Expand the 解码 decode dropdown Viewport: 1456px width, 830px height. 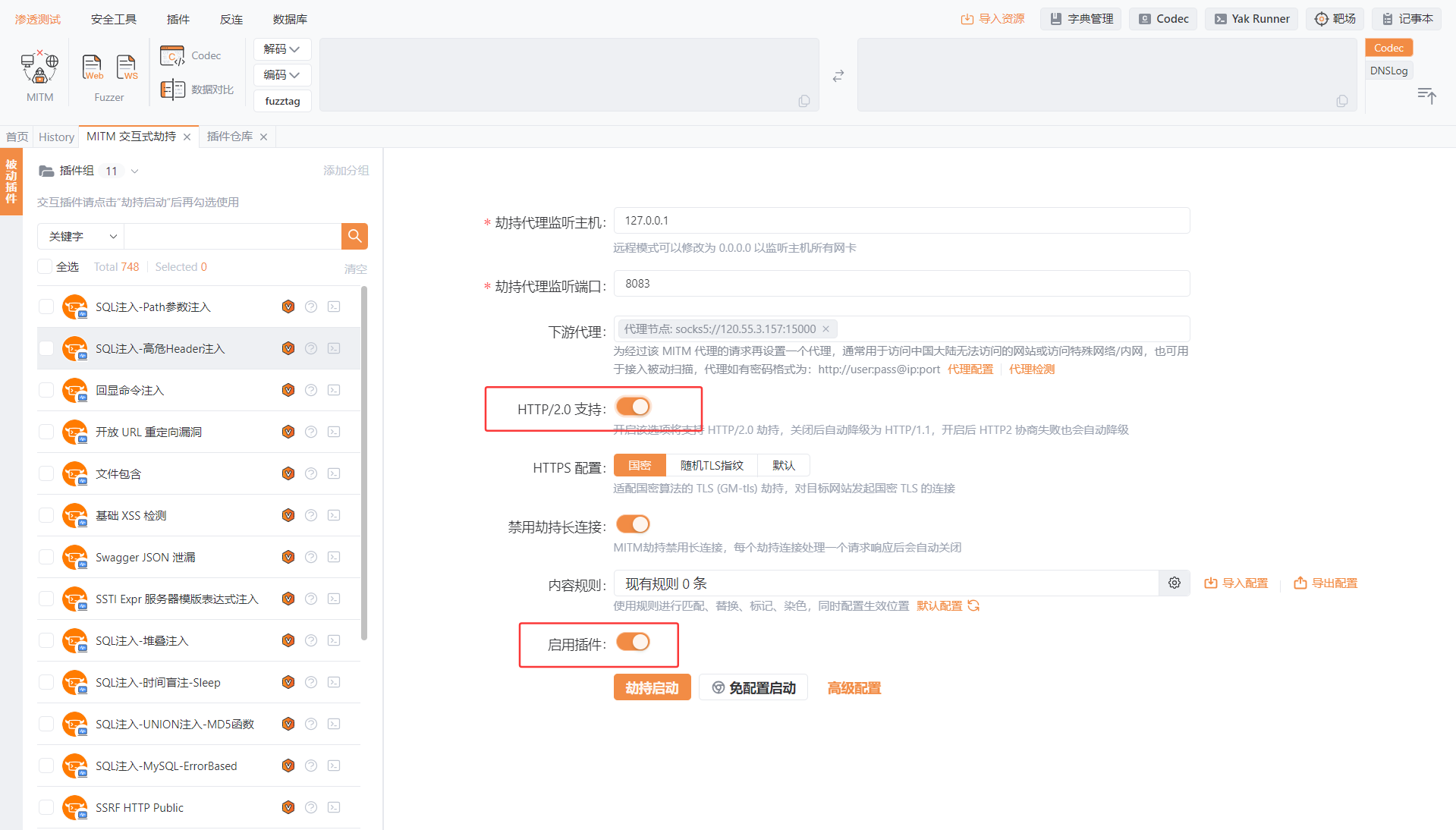click(282, 49)
